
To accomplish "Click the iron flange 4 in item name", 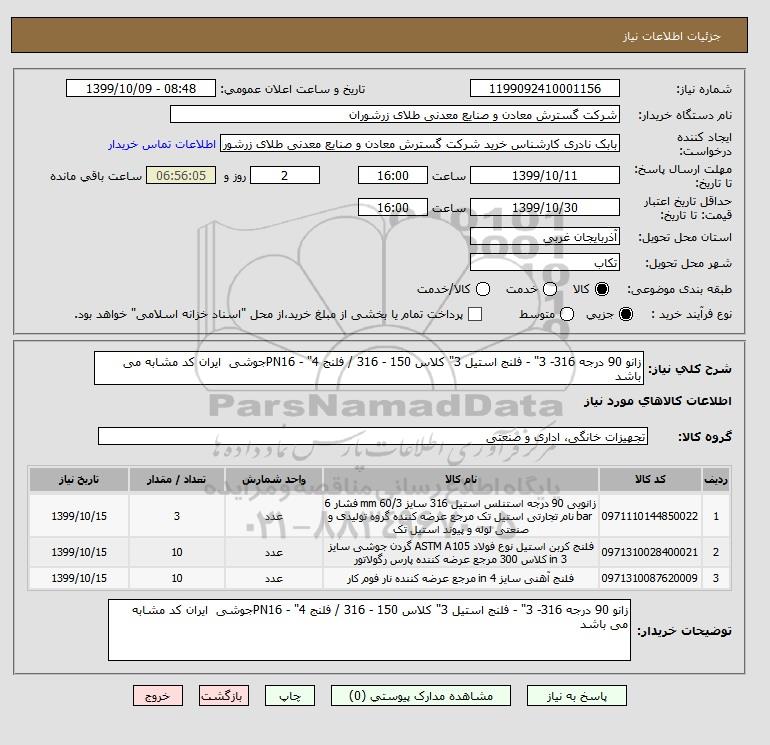I will pyautogui.click(x=461, y=579).
